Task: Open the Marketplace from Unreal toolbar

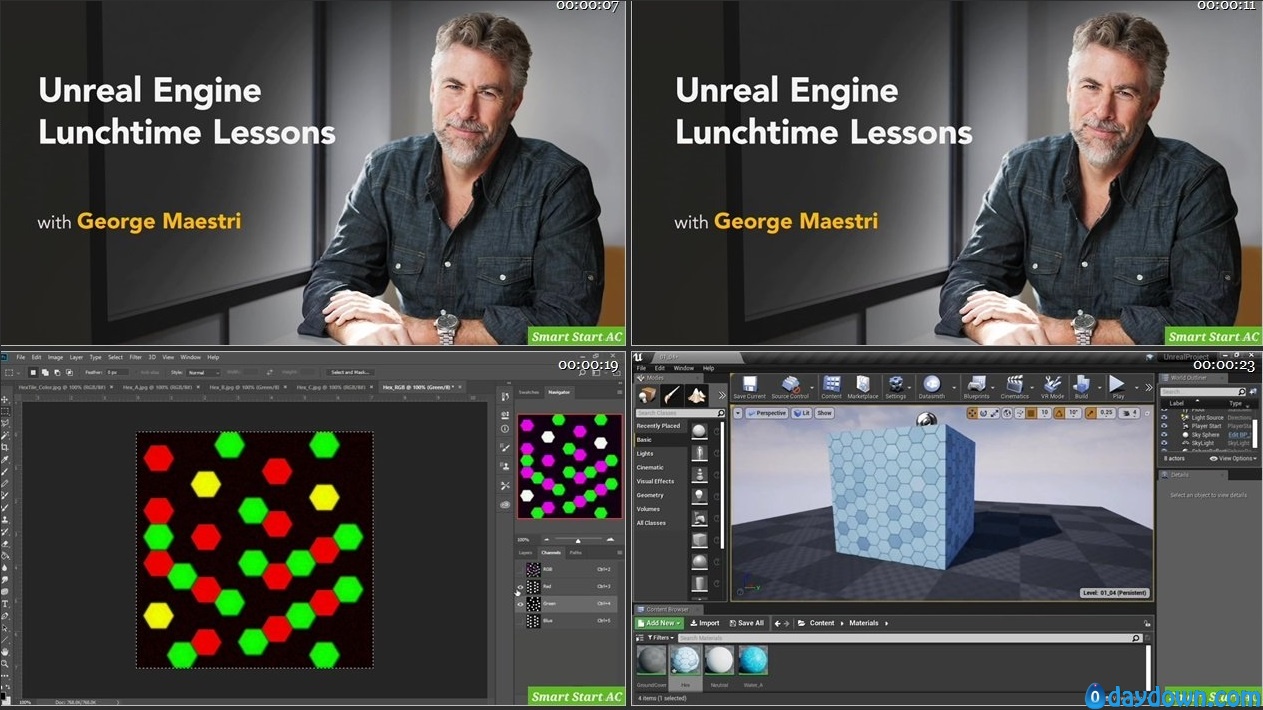Action: click(x=862, y=388)
